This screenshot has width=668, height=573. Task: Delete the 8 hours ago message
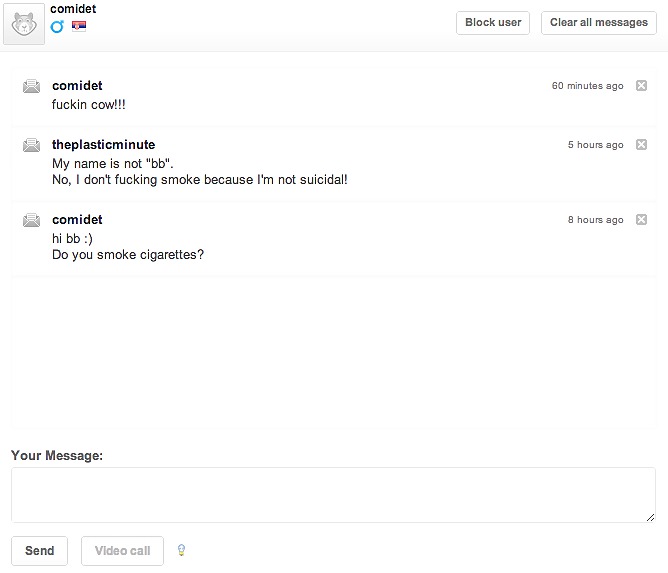coord(642,220)
